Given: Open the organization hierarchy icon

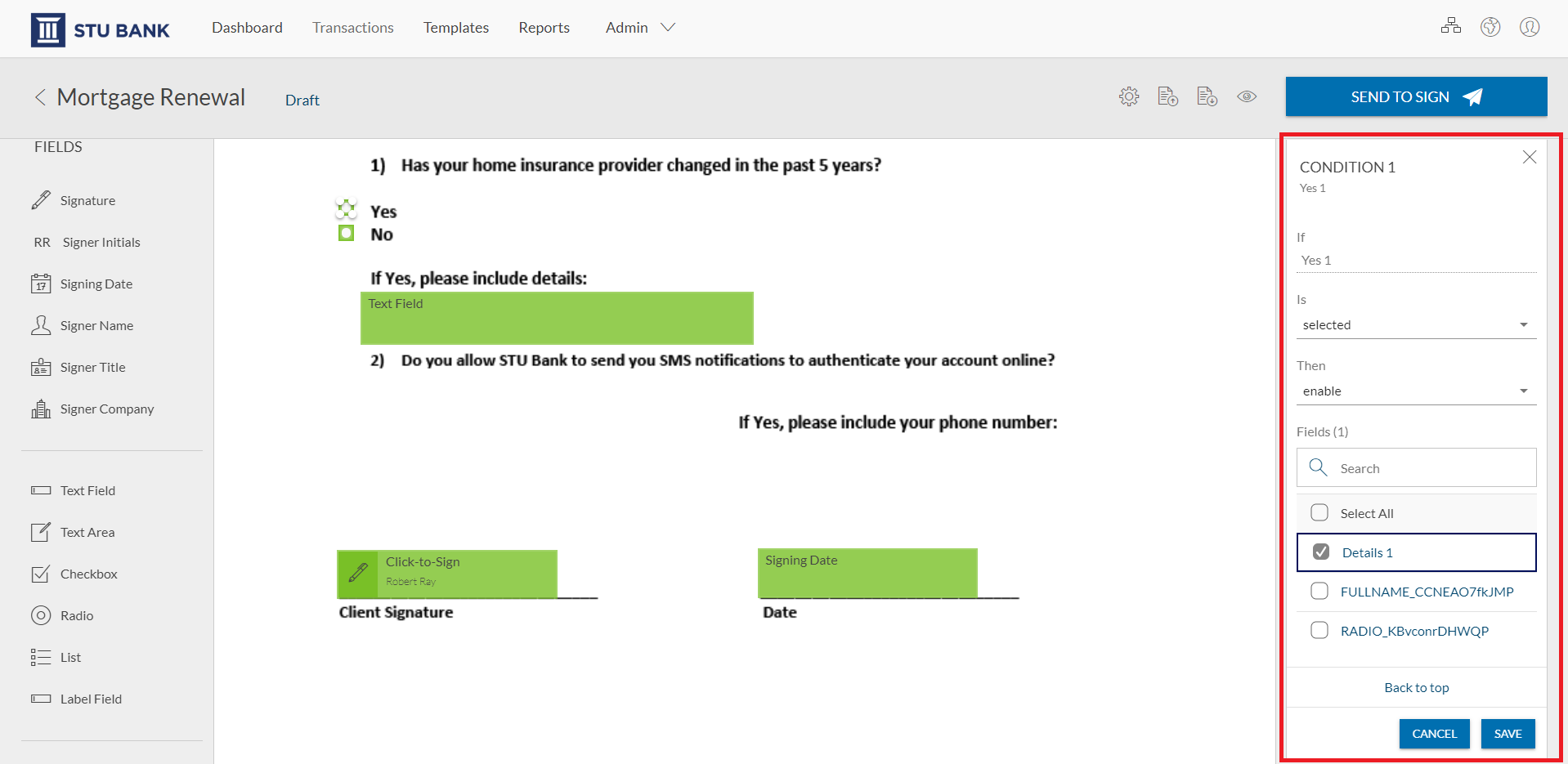Looking at the screenshot, I should point(1451,26).
